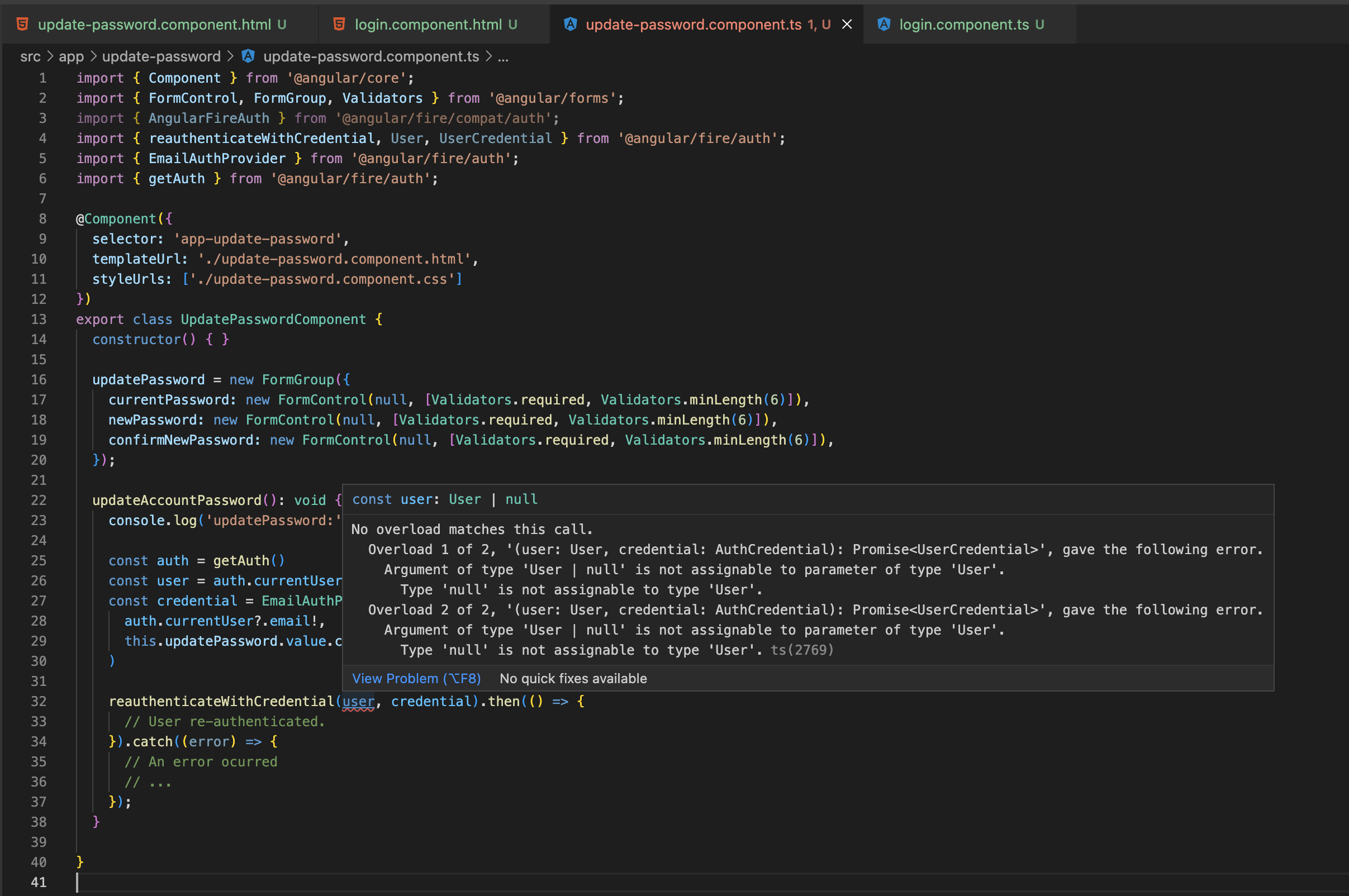The width and height of the screenshot is (1349, 896).
Task: Close the update-password.component.ts tab
Action: (847, 25)
